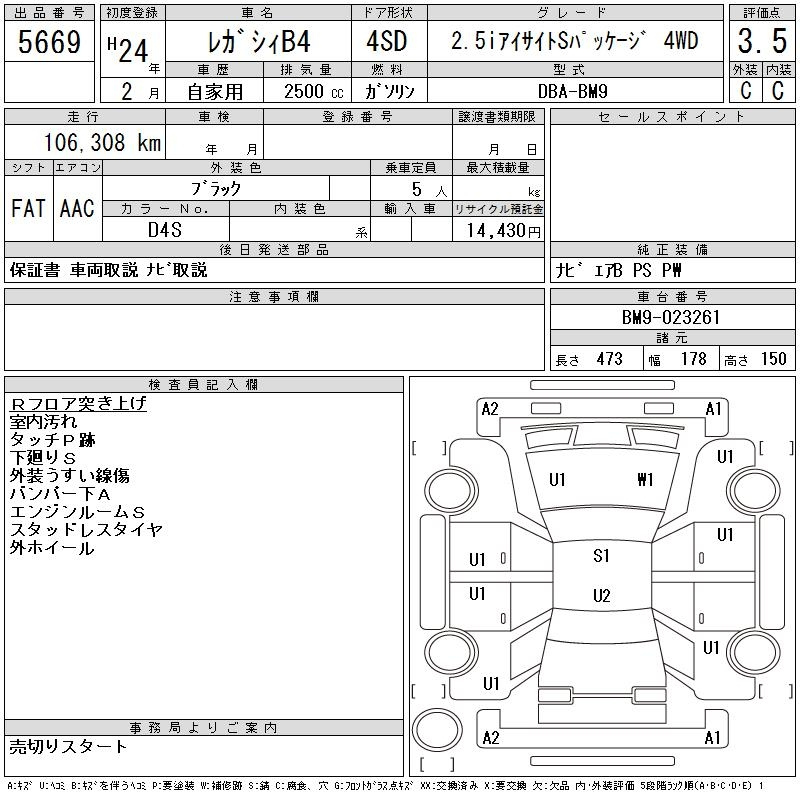This screenshot has width=800, height=800.
Task: Click the FAT shift value
Action: pyautogui.click(x=28, y=208)
